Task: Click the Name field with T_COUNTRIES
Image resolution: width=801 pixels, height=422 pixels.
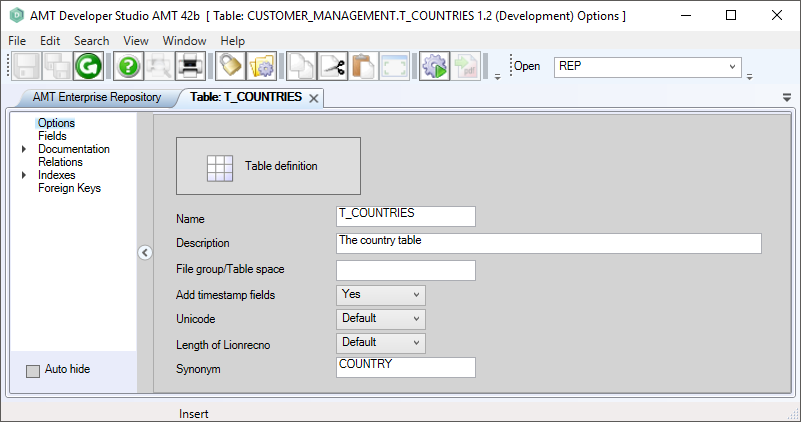Action: (x=406, y=216)
